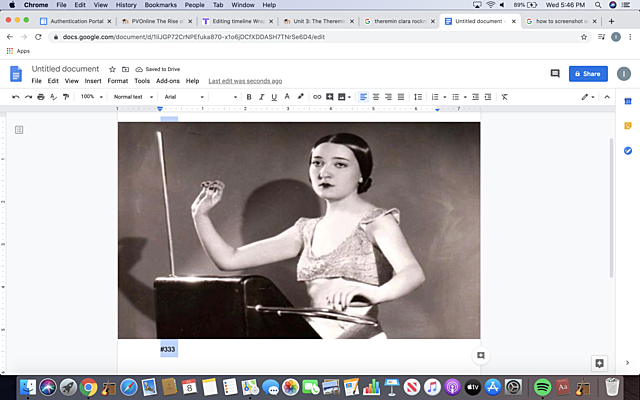Click the Chrome address bar
This screenshot has width=640, height=400.
(314, 37)
